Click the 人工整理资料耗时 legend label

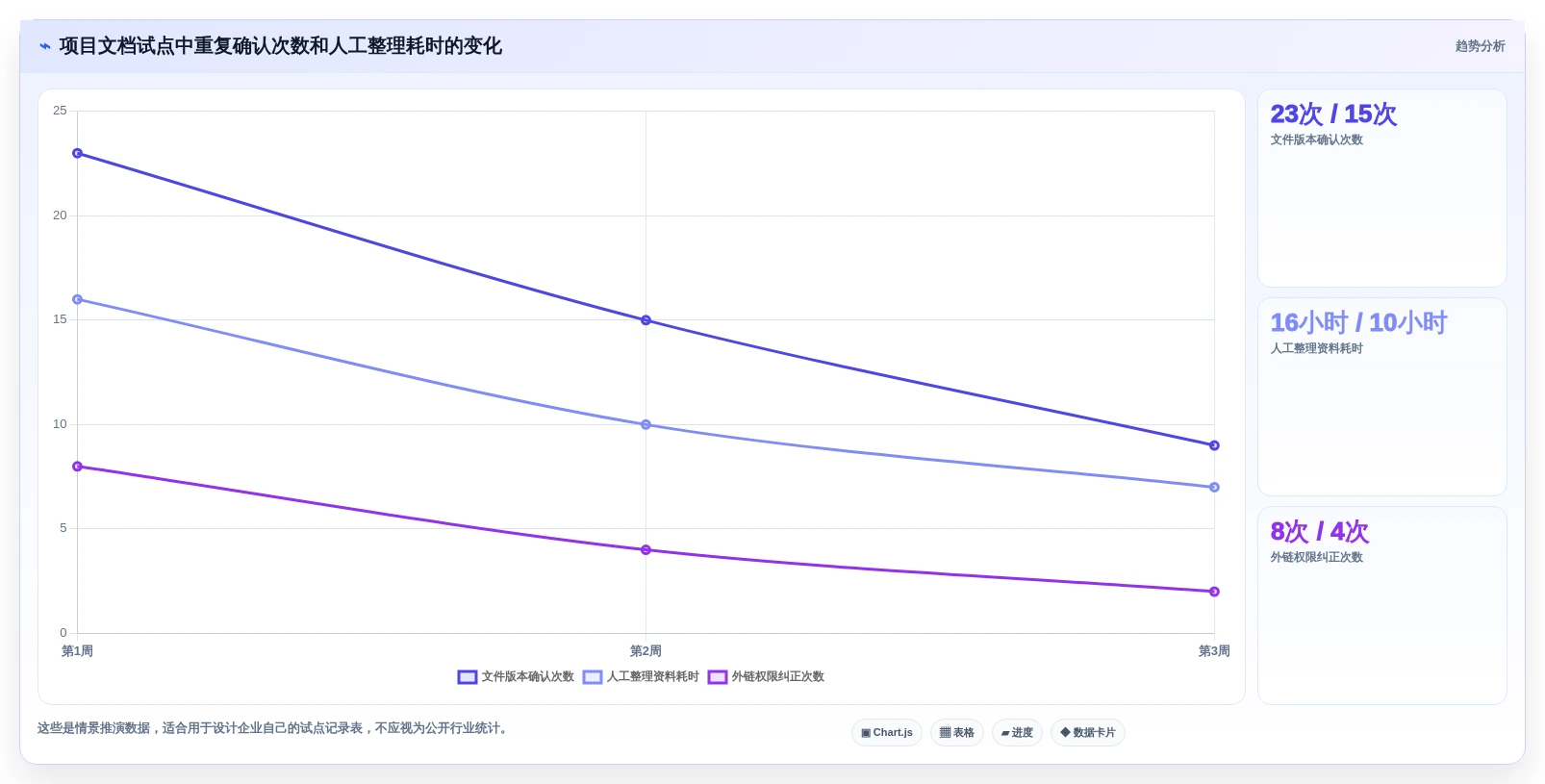[652, 677]
